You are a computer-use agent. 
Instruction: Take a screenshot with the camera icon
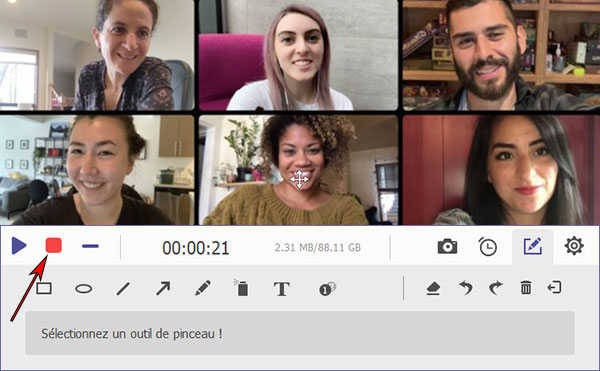447,247
